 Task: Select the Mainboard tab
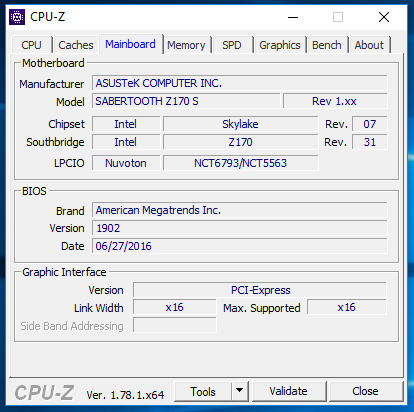130,44
